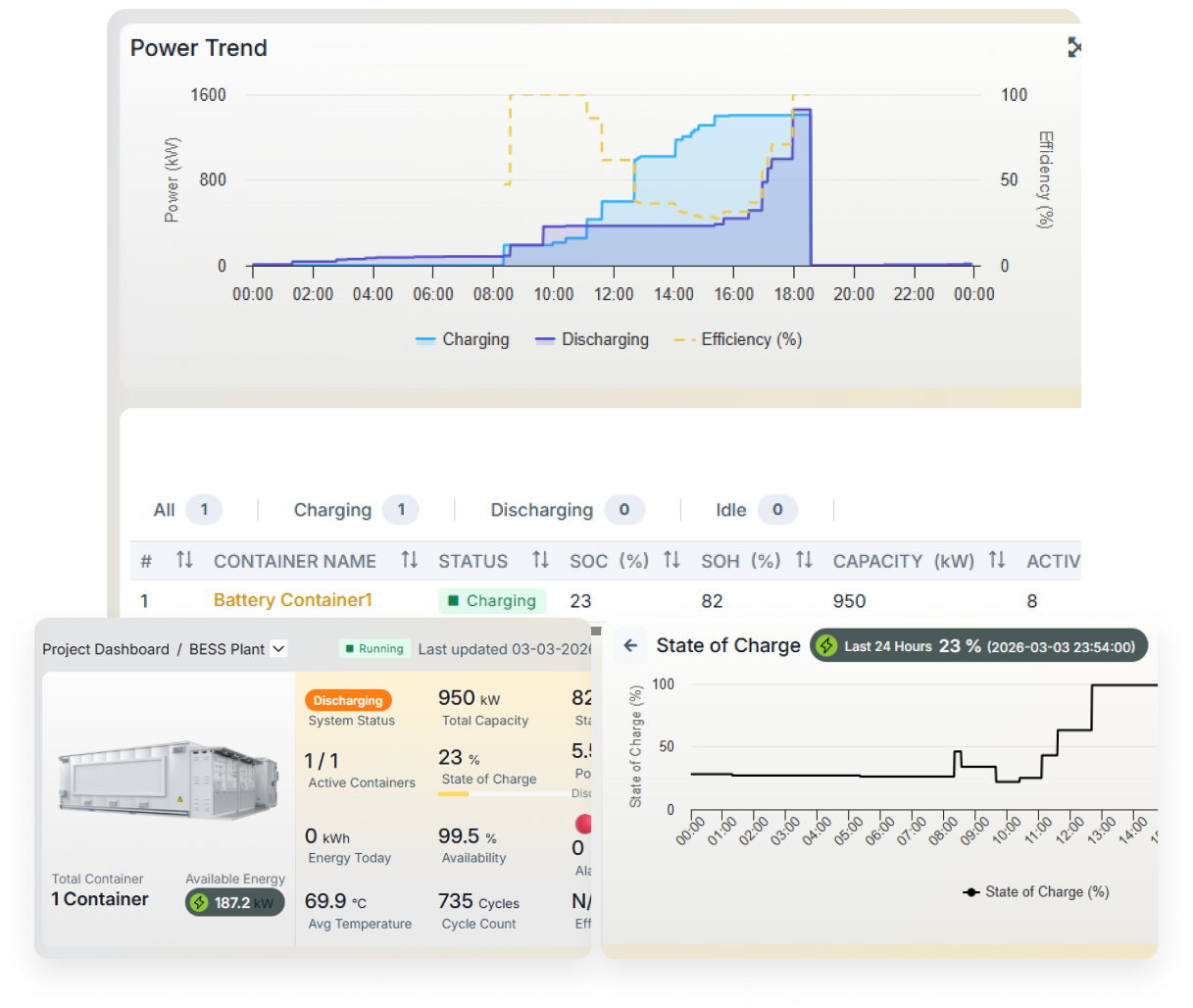
Task: Sort the table by SOC (%) column
Action: pos(671,560)
